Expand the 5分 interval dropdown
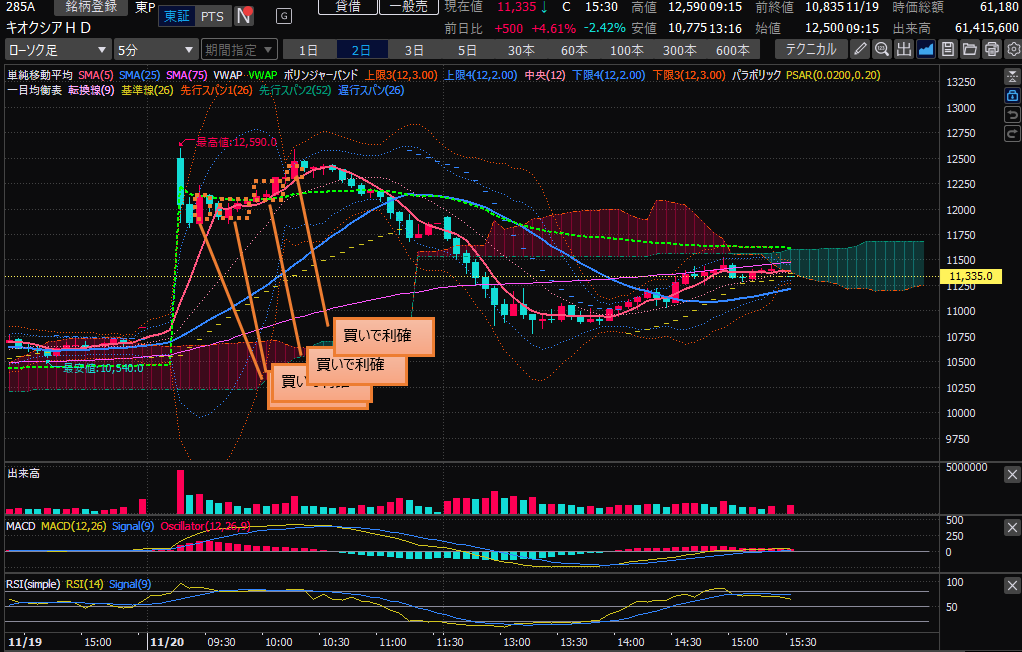This screenshot has height=652, width=1022. 155,49
